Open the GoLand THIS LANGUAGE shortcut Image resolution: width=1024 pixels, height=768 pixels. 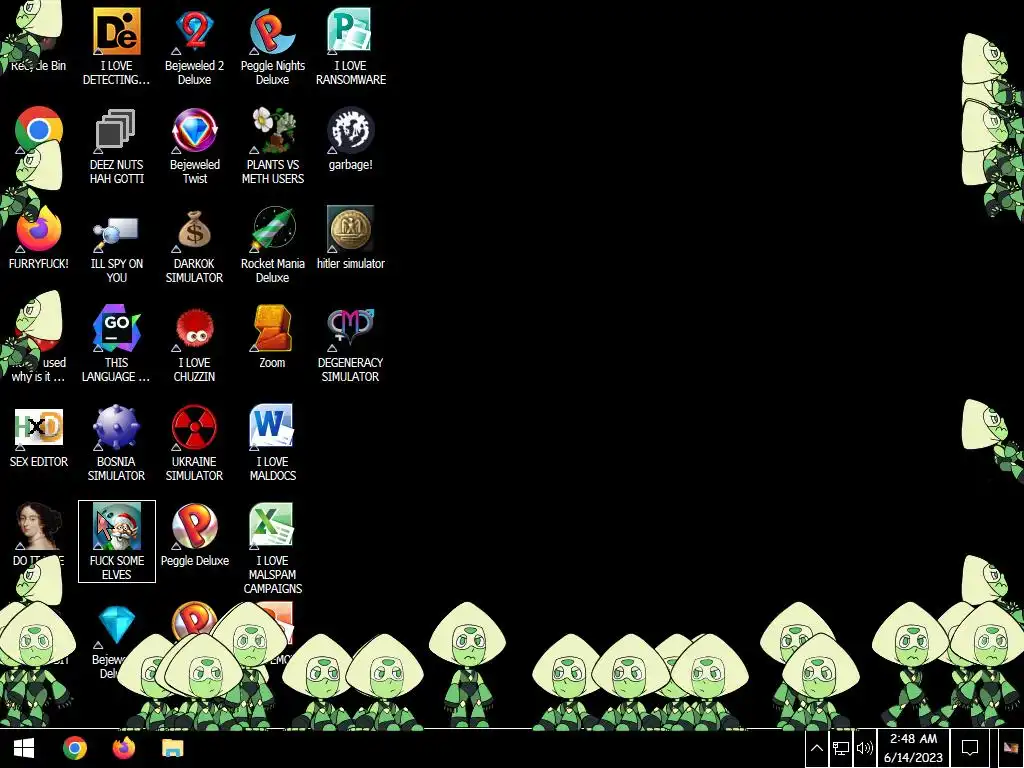pyautogui.click(x=116, y=327)
